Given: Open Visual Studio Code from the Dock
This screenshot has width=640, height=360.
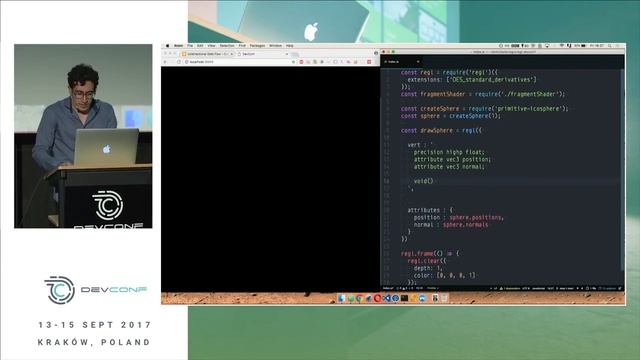Looking at the screenshot, I should point(387,298).
